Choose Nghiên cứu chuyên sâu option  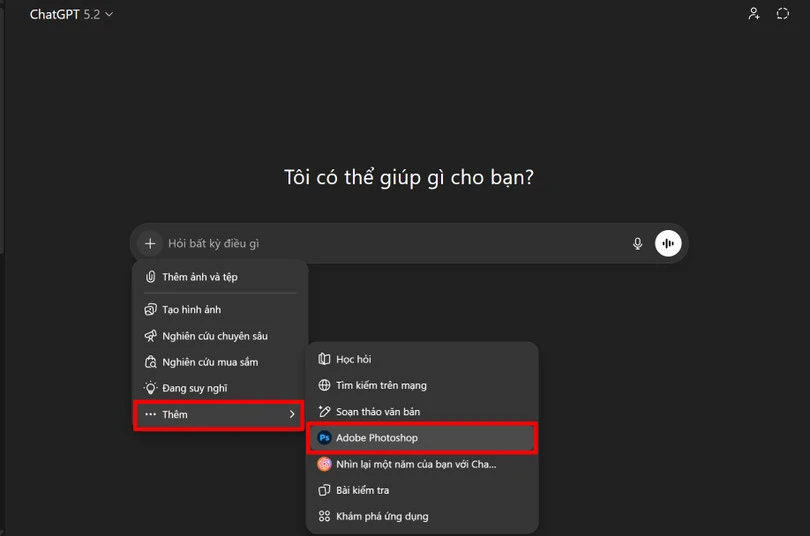(214, 336)
